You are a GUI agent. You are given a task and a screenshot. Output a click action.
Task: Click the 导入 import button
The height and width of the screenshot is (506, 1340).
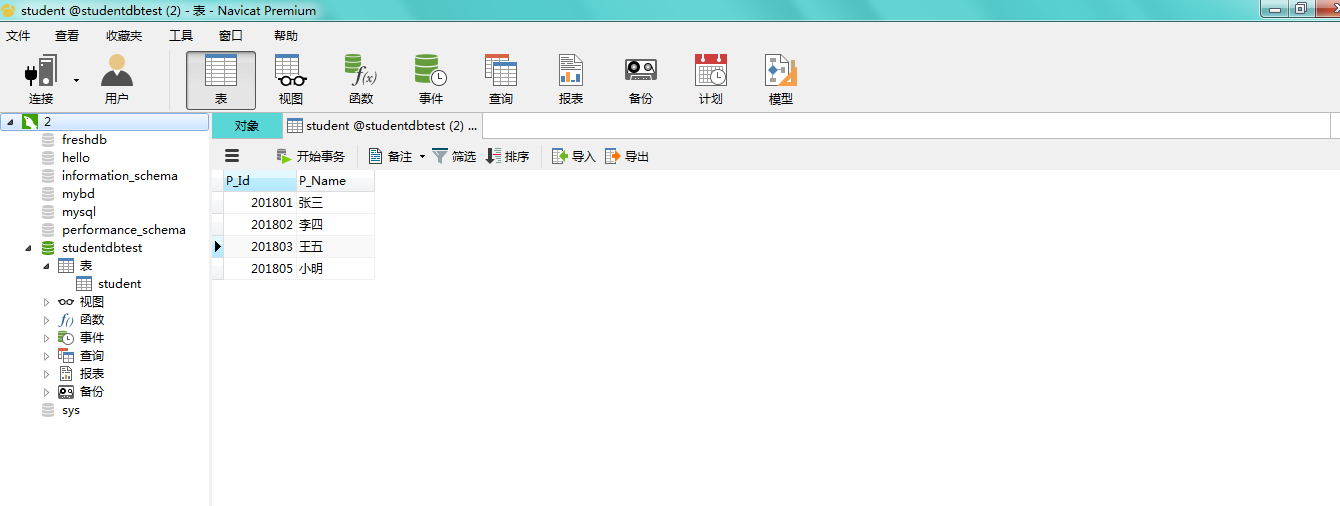pyautogui.click(x=574, y=156)
